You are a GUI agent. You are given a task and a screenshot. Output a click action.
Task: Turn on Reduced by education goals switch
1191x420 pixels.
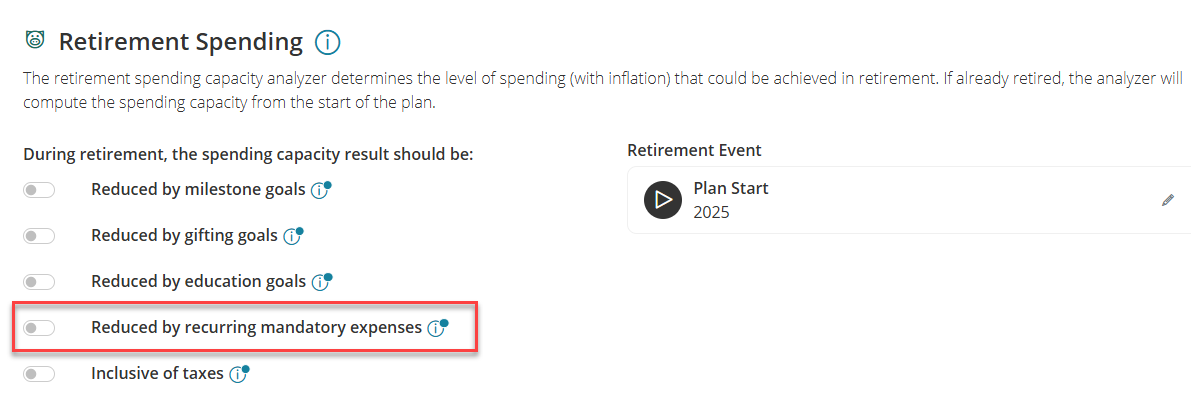pyautogui.click(x=39, y=282)
